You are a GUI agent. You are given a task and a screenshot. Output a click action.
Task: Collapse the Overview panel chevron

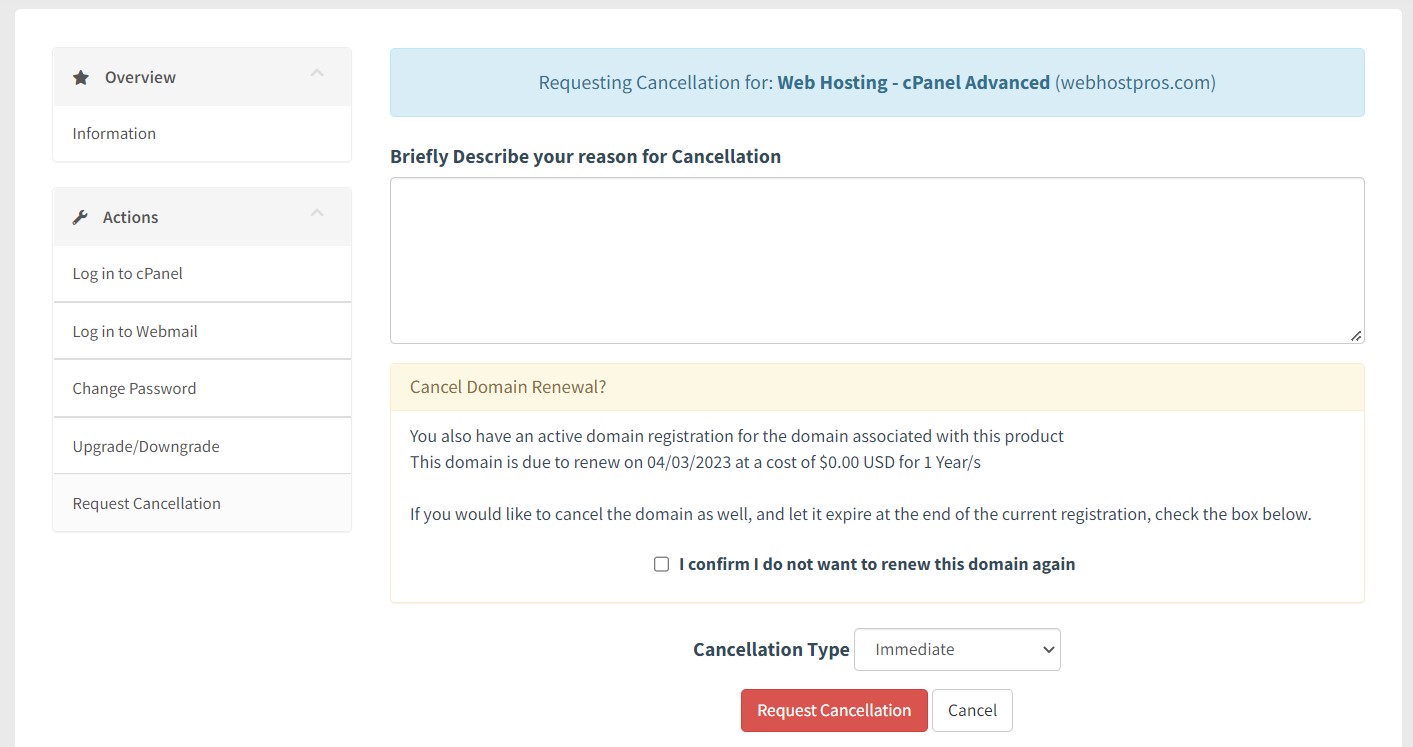click(x=317, y=73)
